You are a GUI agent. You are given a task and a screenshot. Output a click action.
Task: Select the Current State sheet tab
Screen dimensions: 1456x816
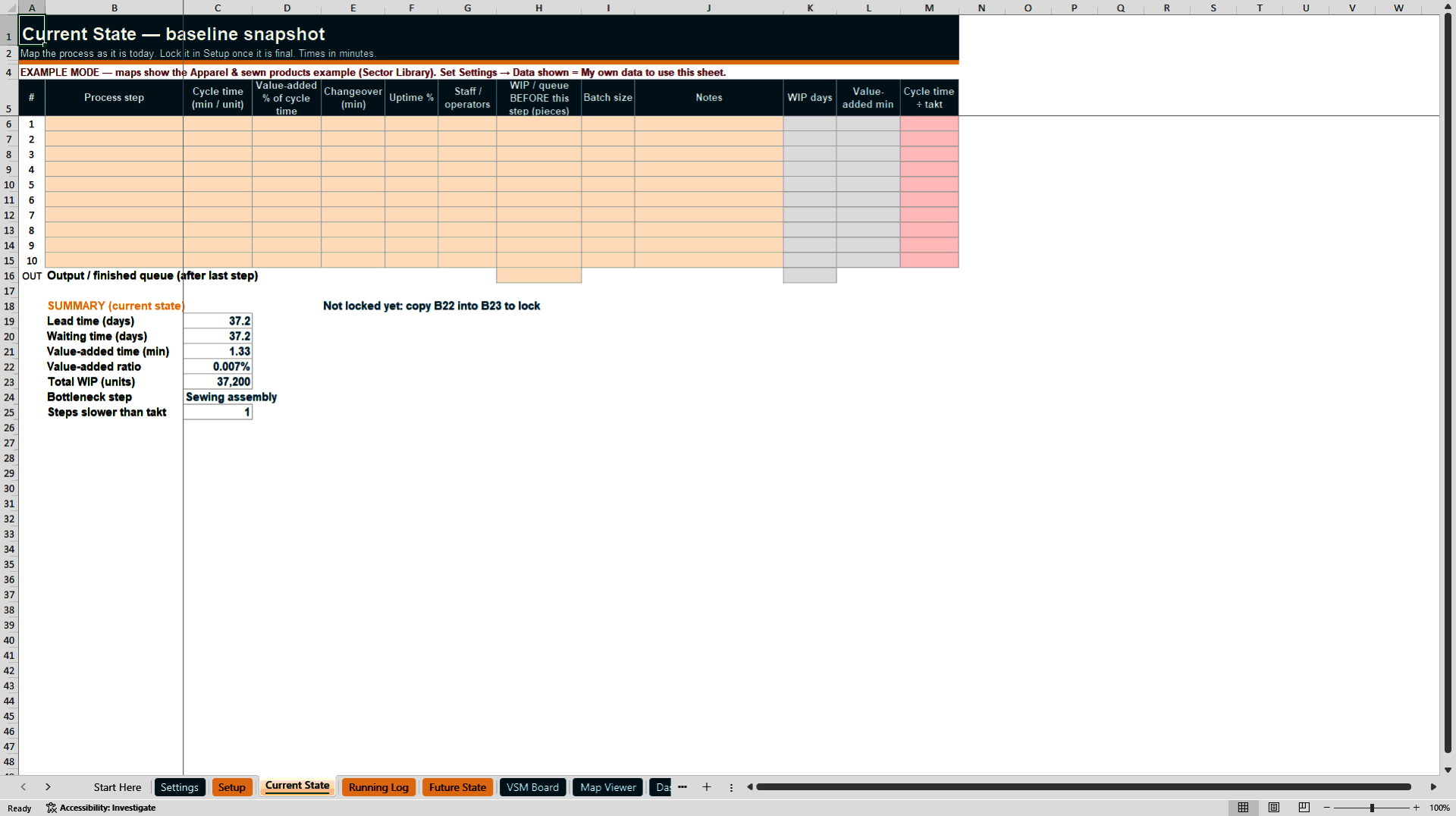[297, 786]
